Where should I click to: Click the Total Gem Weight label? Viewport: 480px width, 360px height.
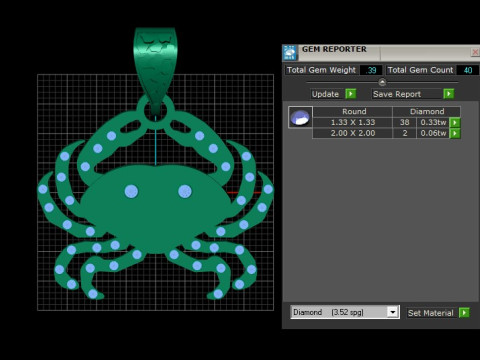click(x=321, y=70)
